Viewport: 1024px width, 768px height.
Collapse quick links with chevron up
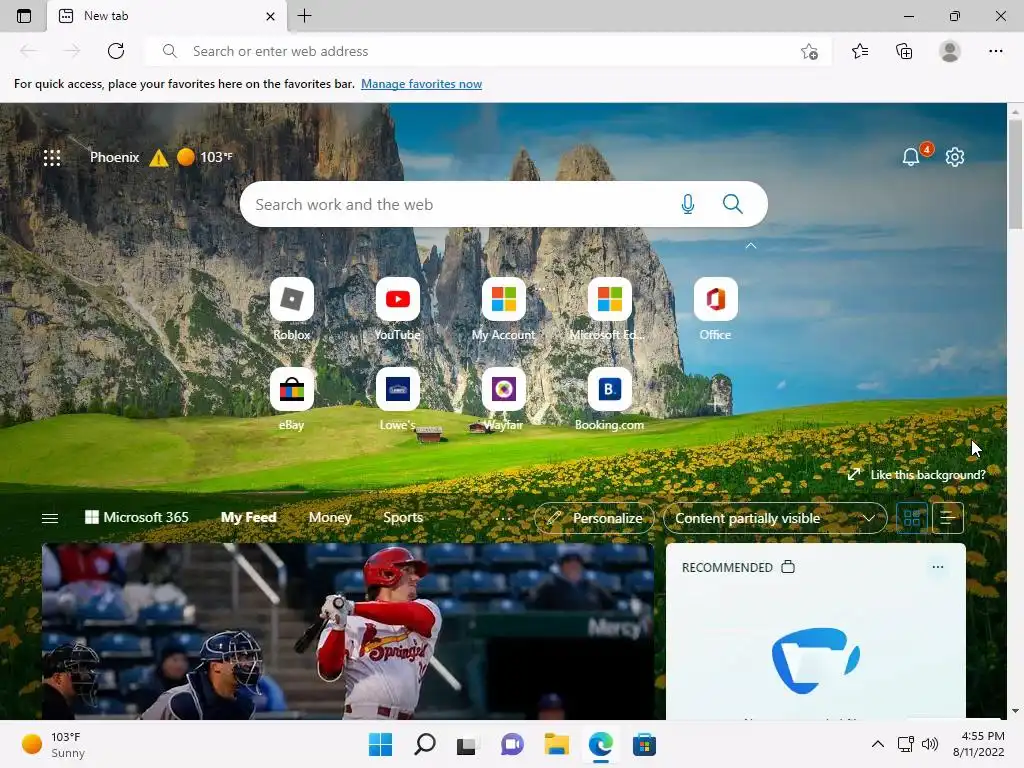point(751,246)
